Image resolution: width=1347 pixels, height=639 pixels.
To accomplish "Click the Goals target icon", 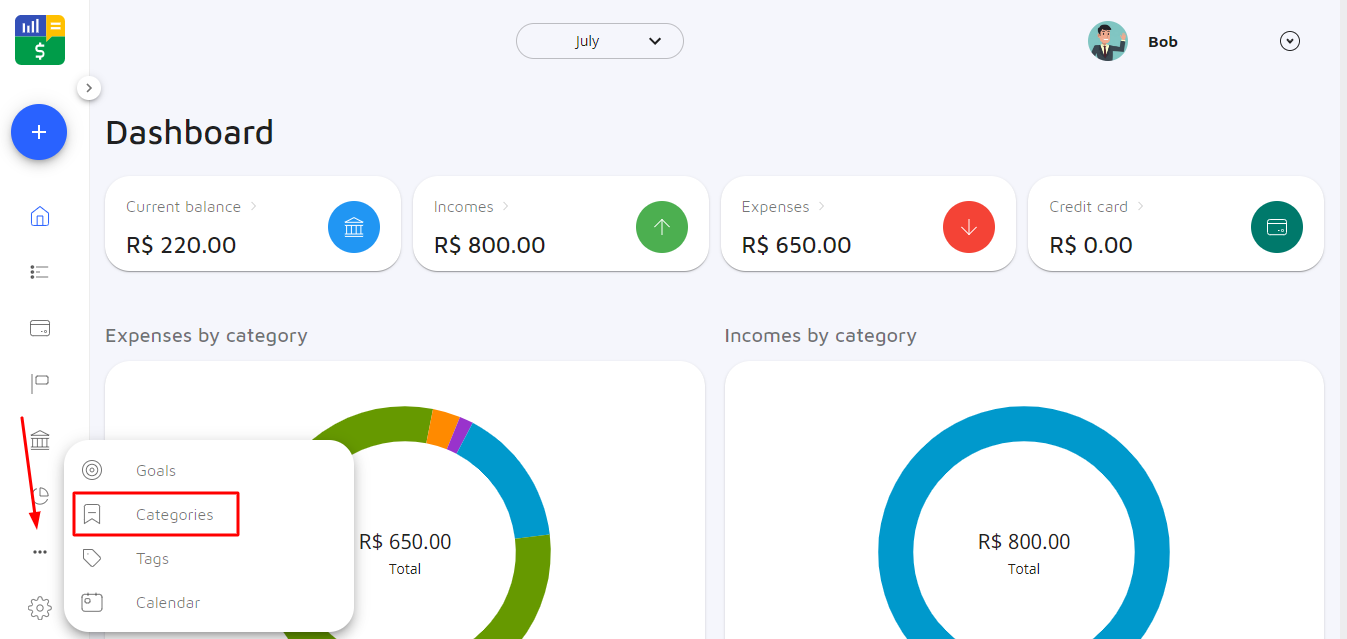I will [92, 470].
